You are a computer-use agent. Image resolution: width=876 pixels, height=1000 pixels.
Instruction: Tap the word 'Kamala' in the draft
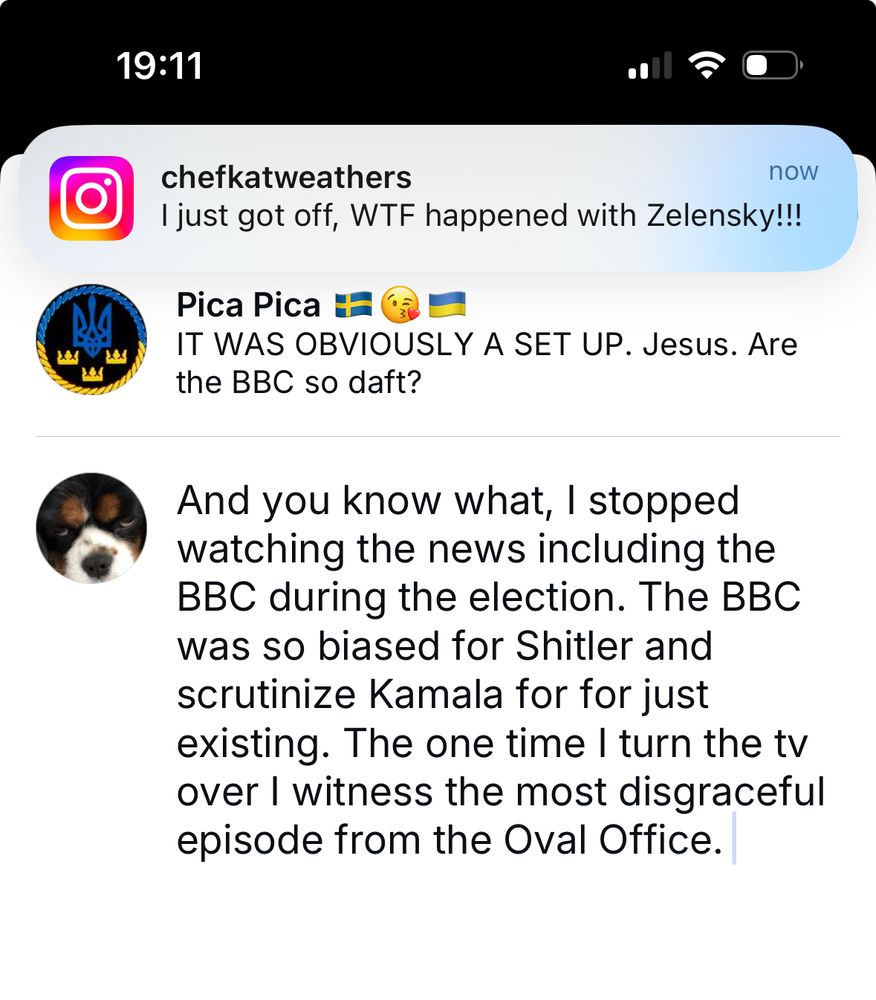pos(436,694)
